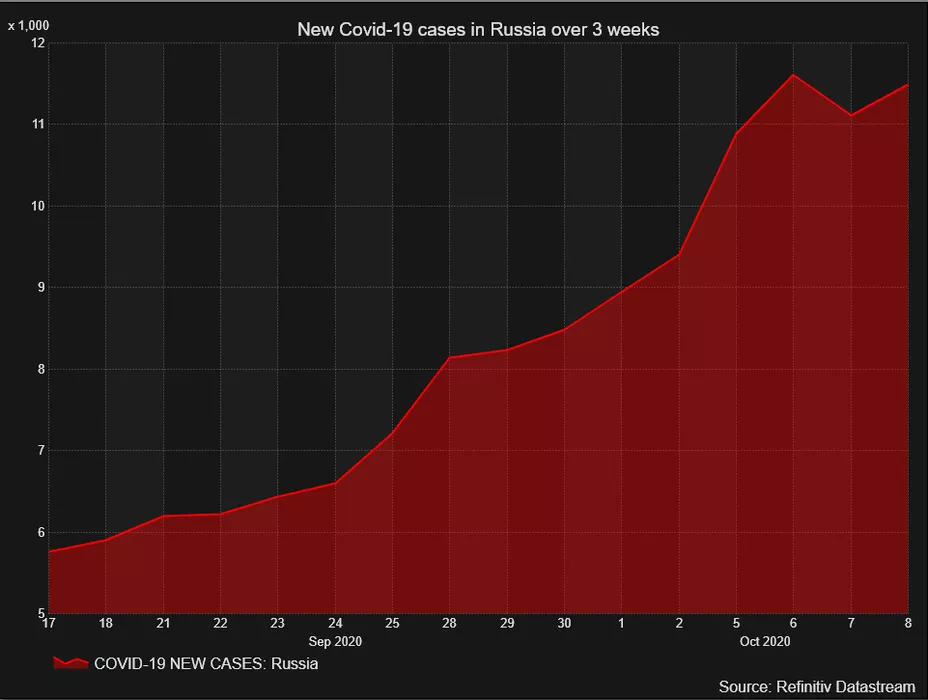Select the Oct 2020 month label
The height and width of the screenshot is (700, 928).
765,640
